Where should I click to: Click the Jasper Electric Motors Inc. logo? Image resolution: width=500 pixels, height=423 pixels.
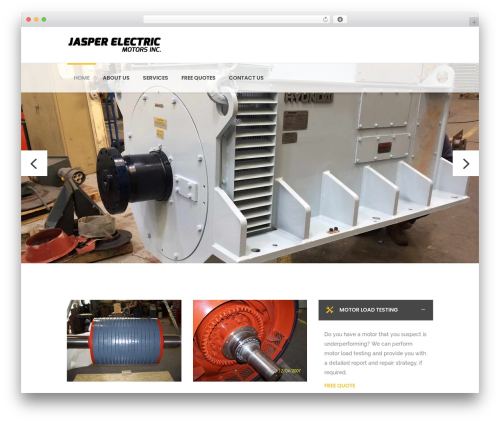click(x=115, y=45)
